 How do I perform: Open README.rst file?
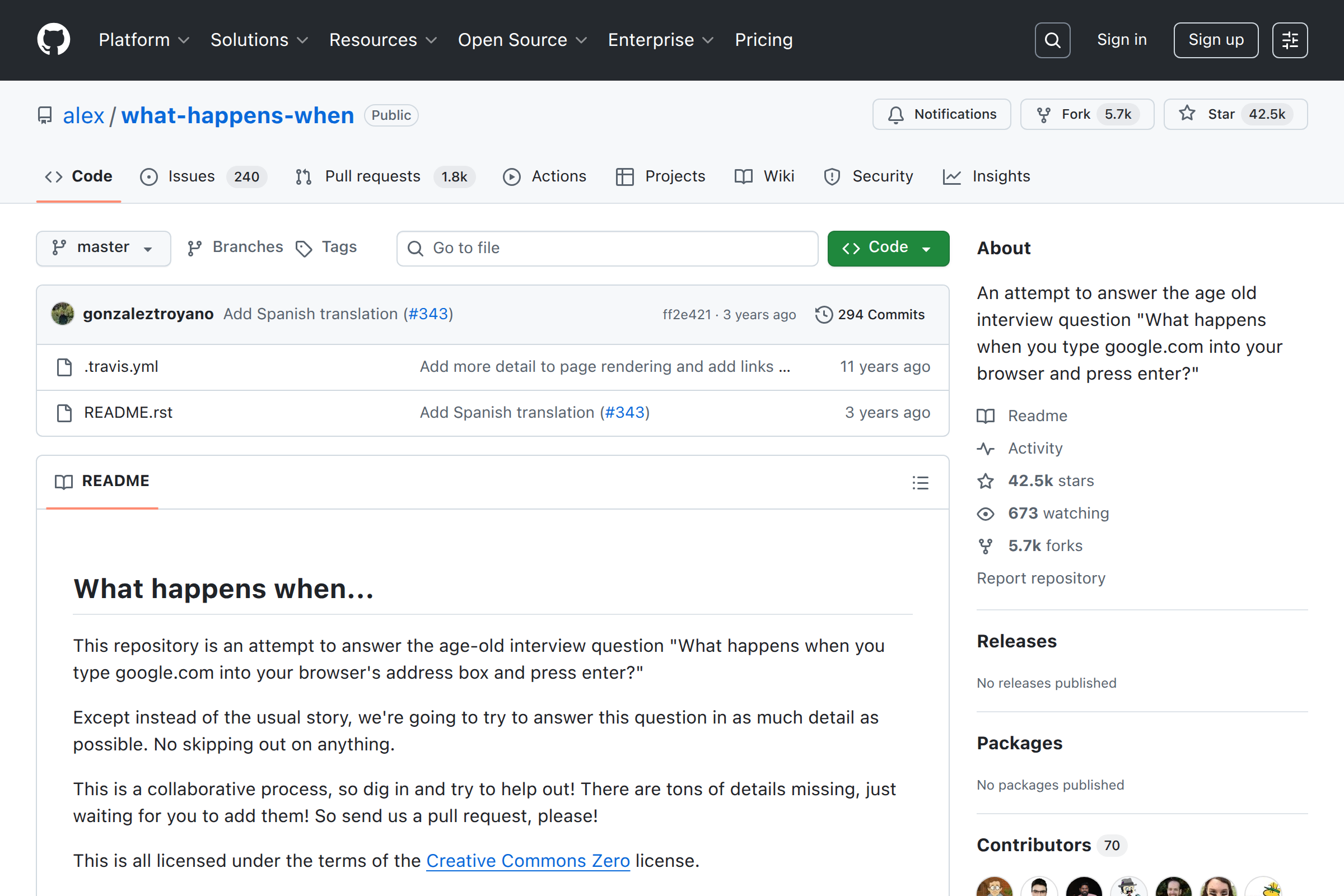[x=128, y=413]
